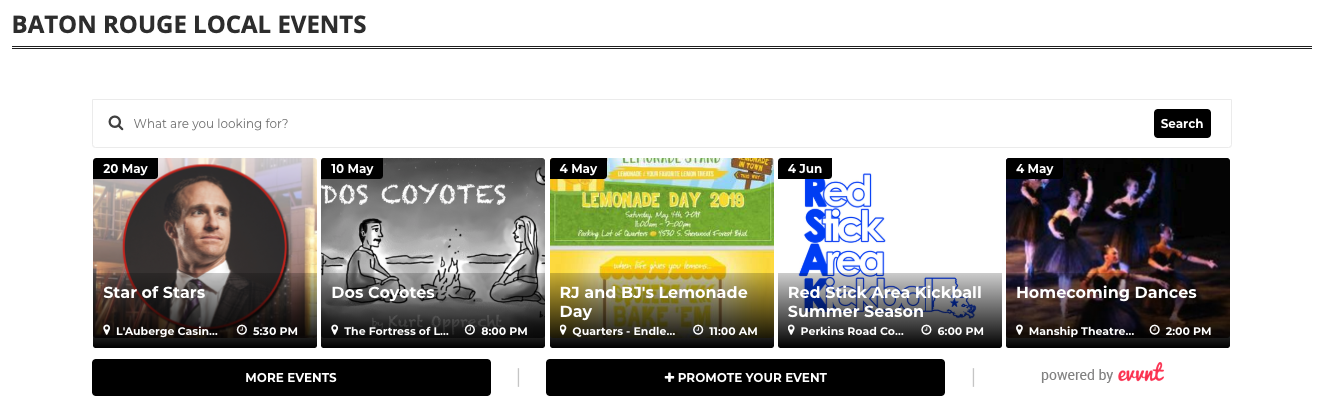The height and width of the screenshot is (414, 1319).
Task: Click location pin icon for Perkins Road venue
Action: pos(792,330)
